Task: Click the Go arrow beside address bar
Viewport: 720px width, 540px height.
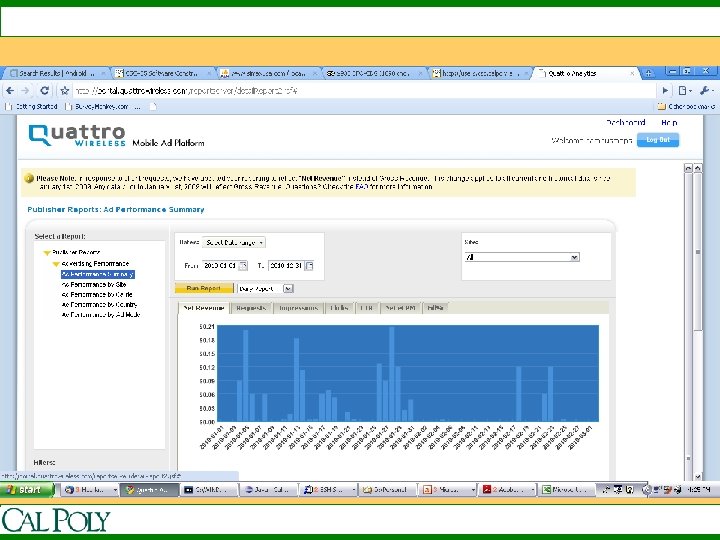Action: pos(665,91)
